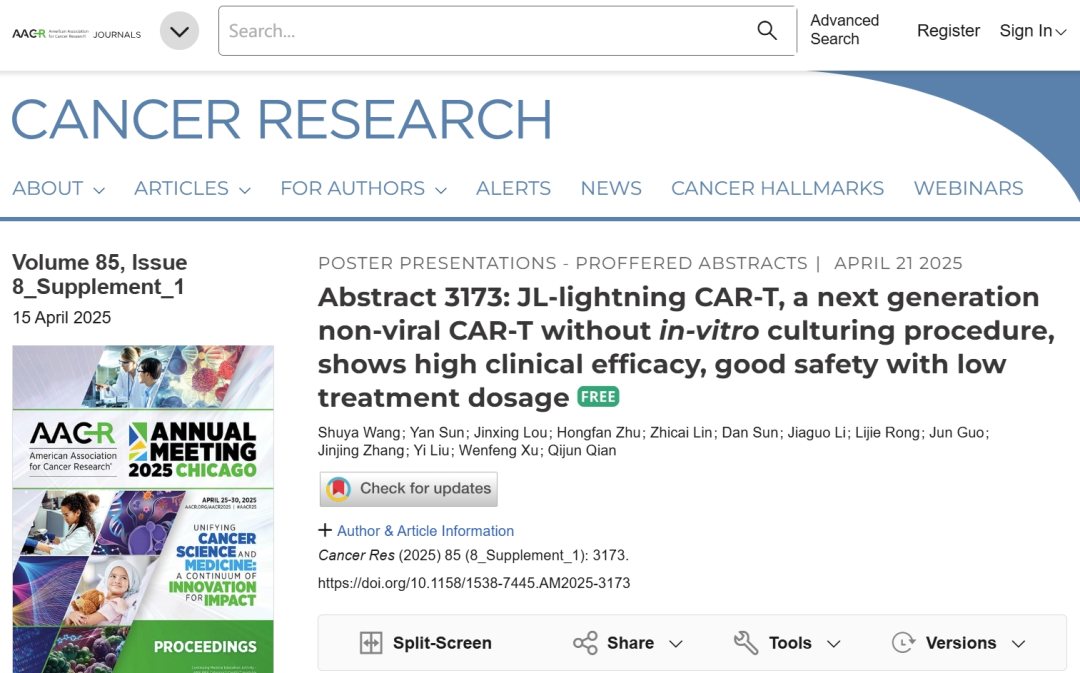Click the Versions clock icon
This screenshot has width=1080, height=673.
903,643
